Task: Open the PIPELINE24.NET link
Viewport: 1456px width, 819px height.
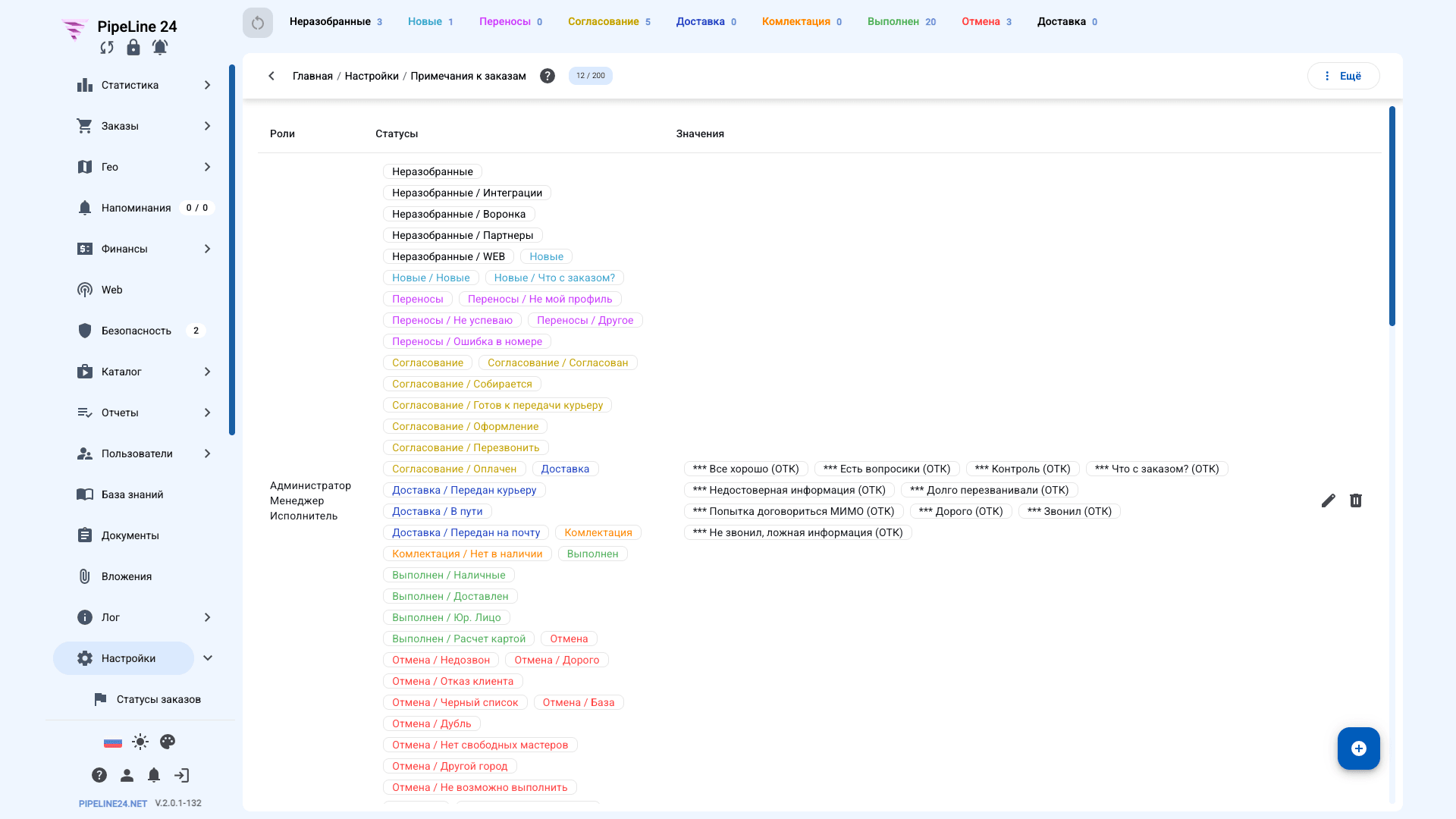Action: (x=113, y=804)
